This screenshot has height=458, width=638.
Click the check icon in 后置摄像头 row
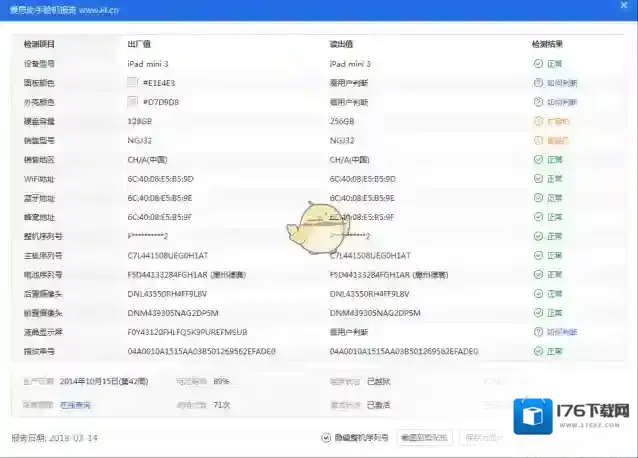click(x=538, y=293)
